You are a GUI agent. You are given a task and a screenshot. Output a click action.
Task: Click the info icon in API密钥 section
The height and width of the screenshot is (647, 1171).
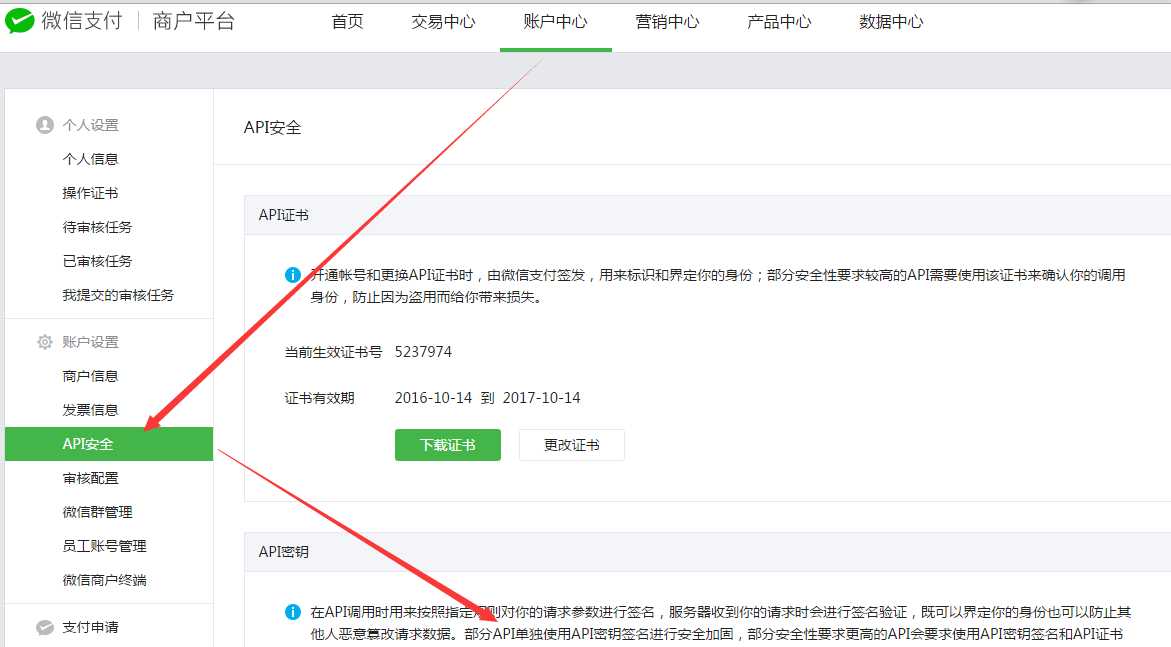293,612
